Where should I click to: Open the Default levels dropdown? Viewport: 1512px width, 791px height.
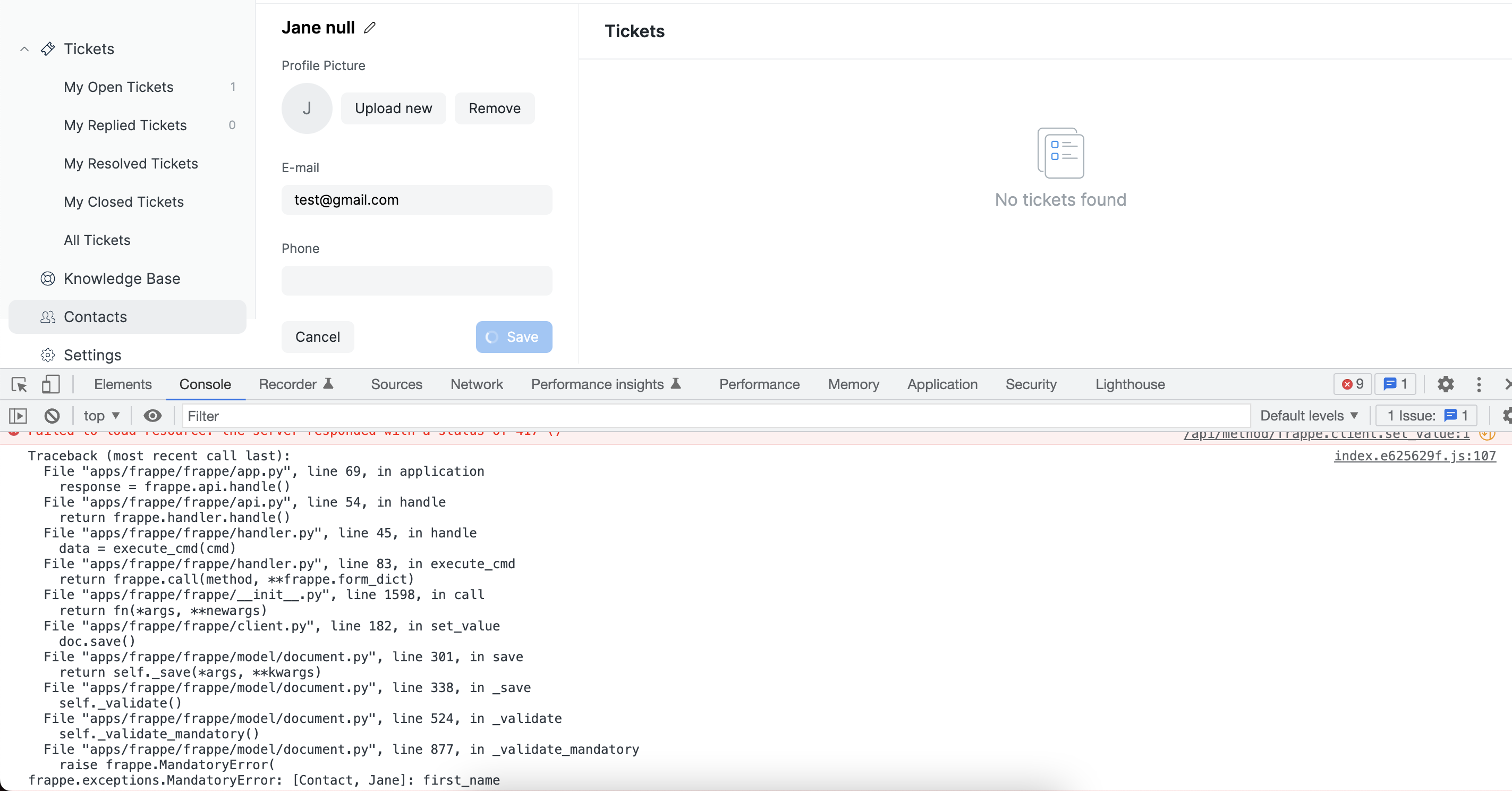(x=1309, y=416)
